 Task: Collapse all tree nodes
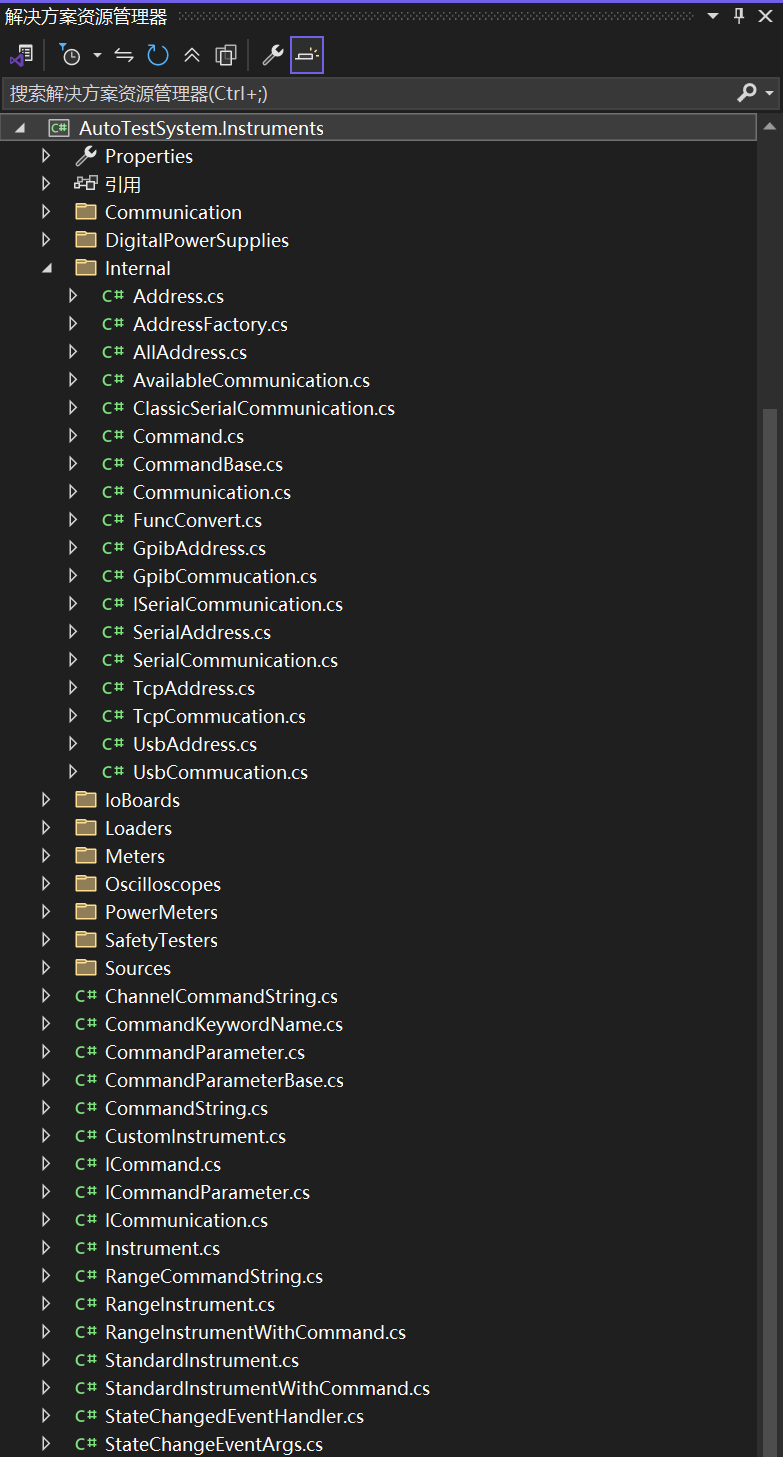point(192,55)
